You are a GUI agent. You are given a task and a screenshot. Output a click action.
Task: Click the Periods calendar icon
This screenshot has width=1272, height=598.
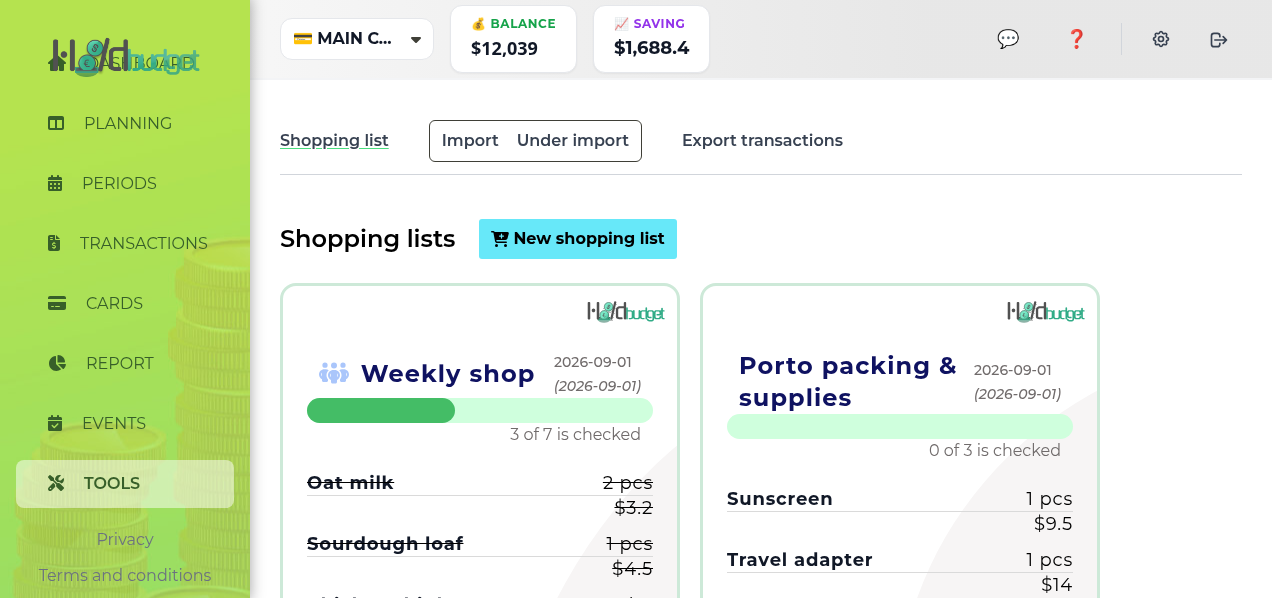point(55,183)
